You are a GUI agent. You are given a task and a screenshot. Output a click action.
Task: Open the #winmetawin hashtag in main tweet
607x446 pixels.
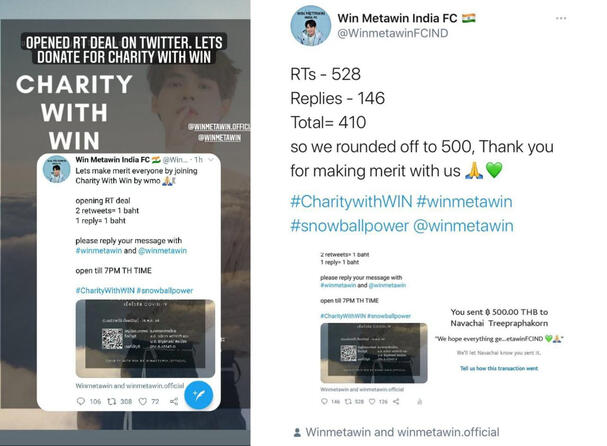(x=464, y=202)
